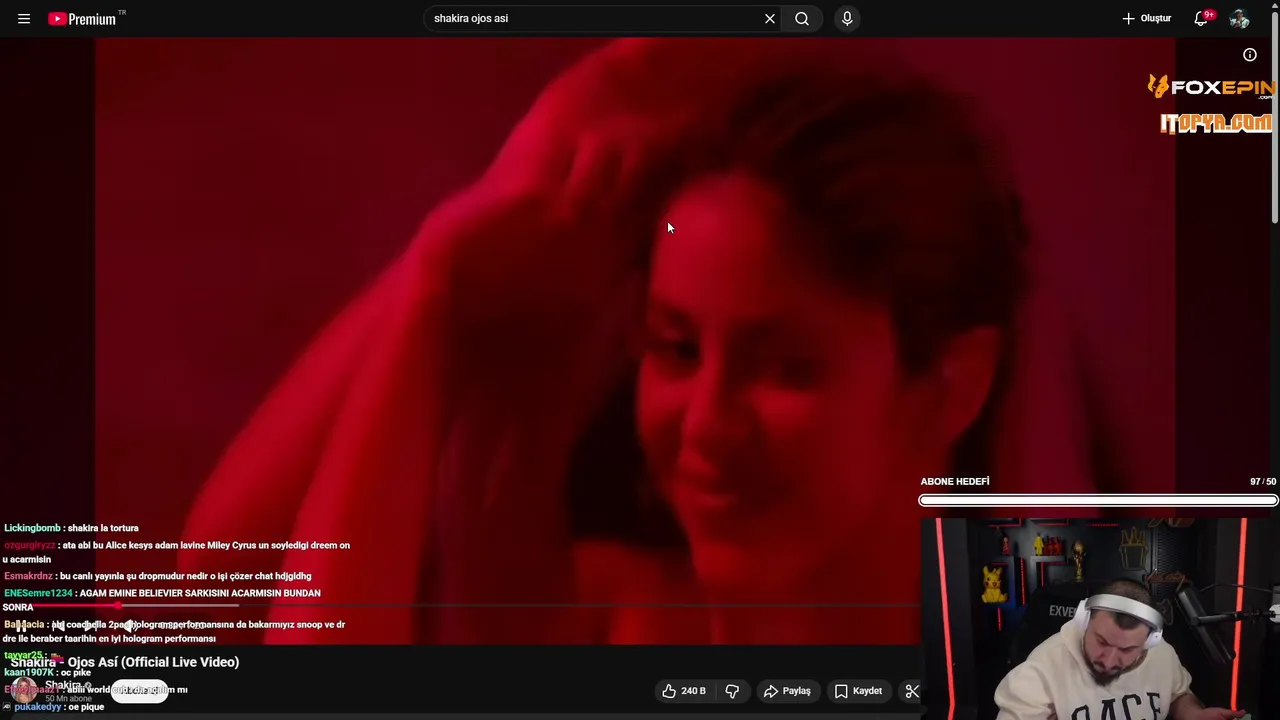1280x720 pixels.
Task: Share the video via Paylaş
Action: point(787,691)
